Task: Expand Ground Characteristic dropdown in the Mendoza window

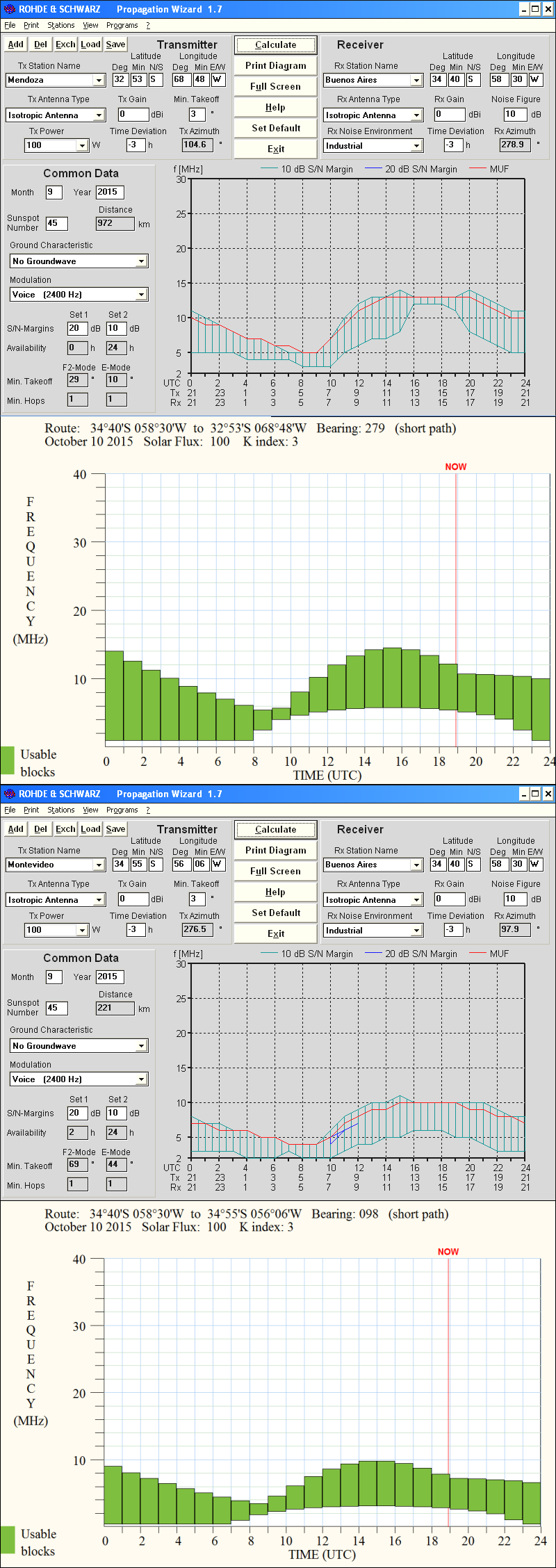Action: pos(142,261)
